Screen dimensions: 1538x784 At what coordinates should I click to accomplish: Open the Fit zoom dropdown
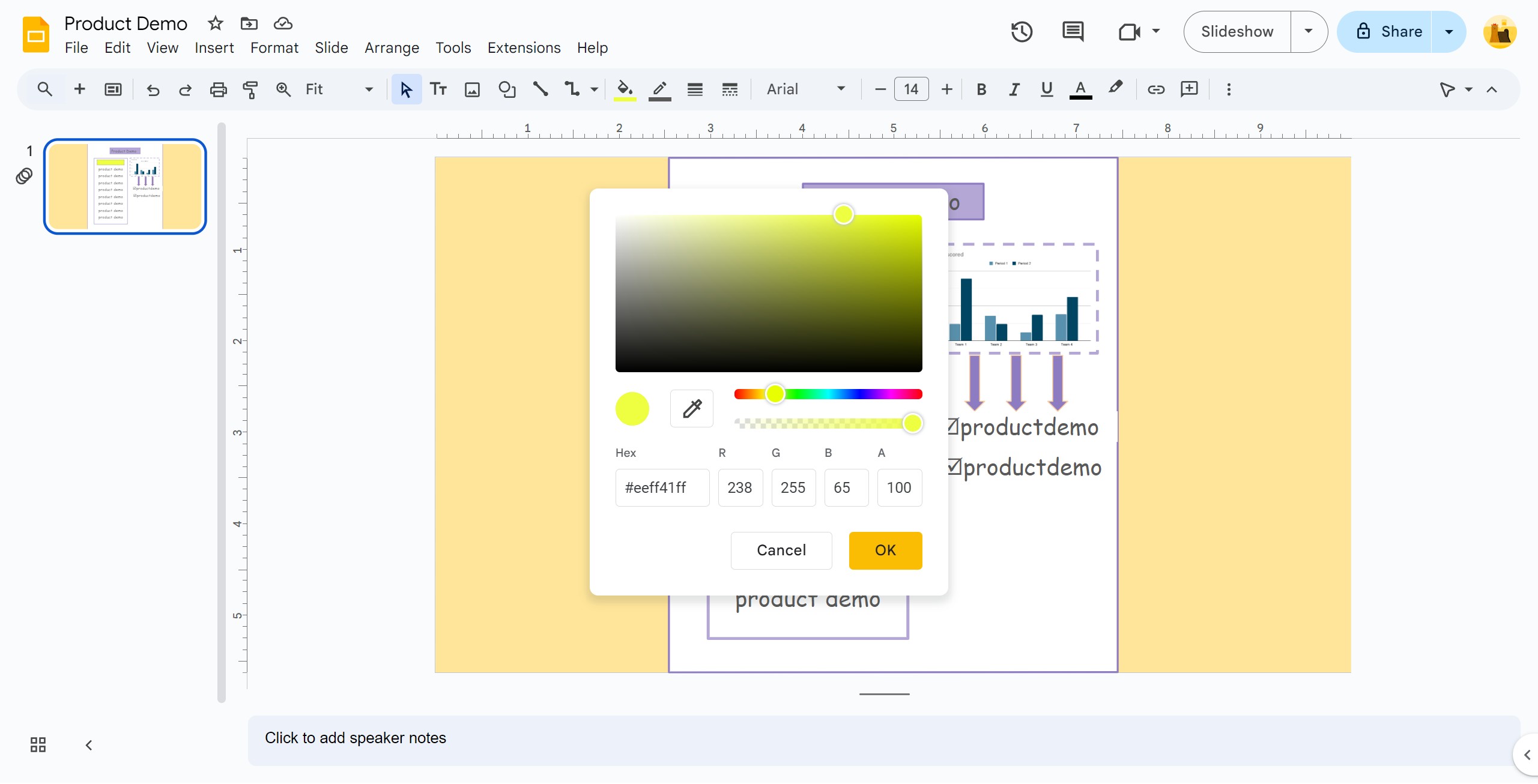[339, 89]
